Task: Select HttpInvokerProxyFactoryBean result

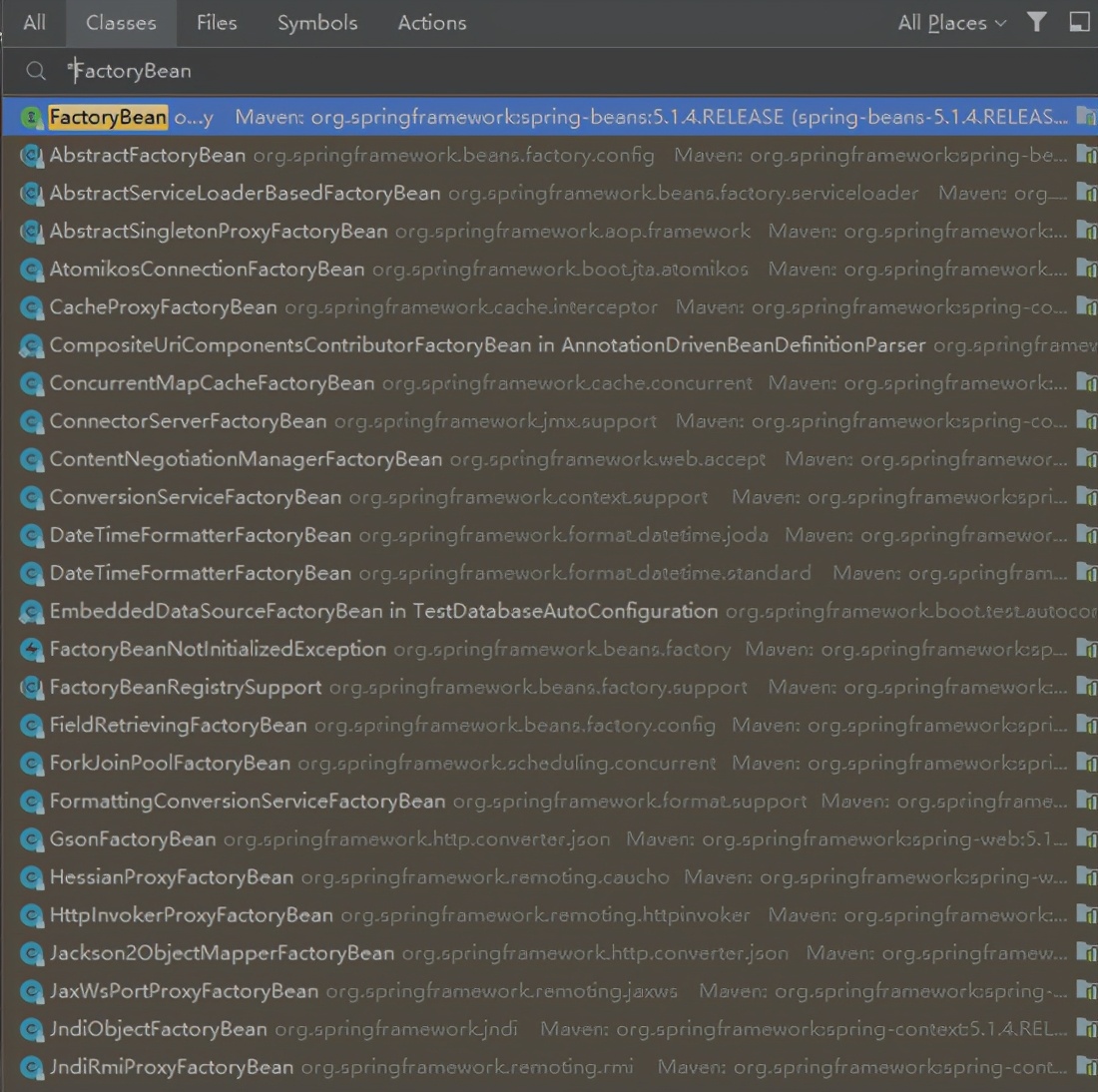Action: coord(550,914)
